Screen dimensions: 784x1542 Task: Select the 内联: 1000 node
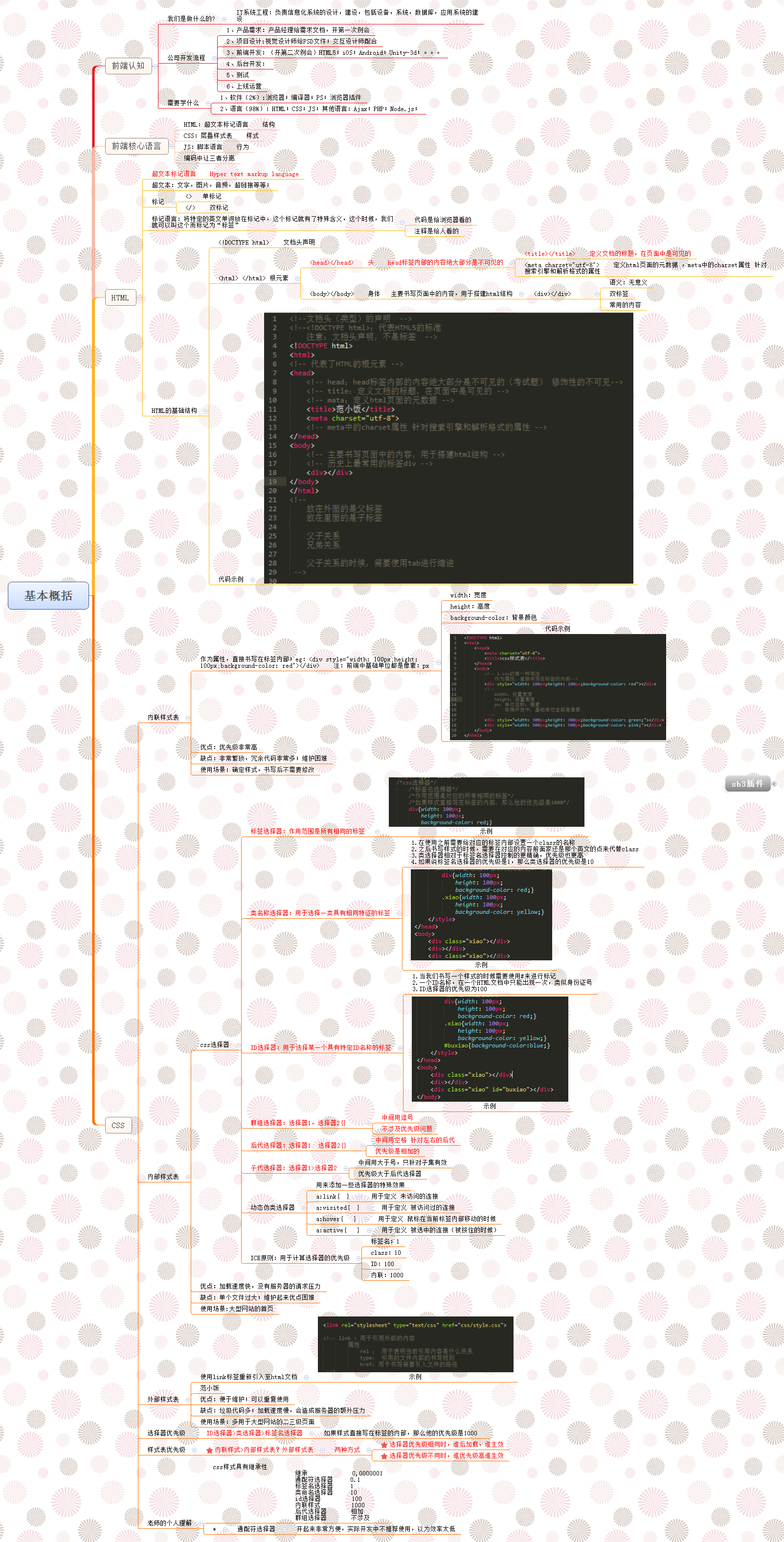point(387,1275)
